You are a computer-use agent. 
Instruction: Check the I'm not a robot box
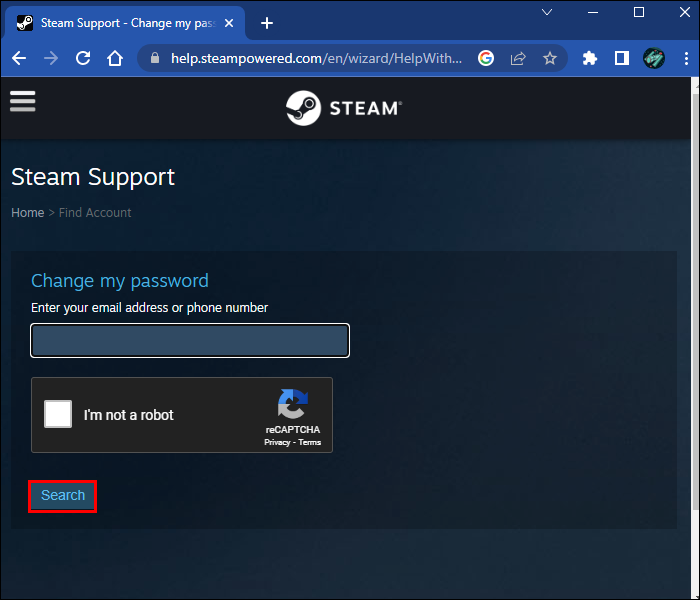coord(58,414)
